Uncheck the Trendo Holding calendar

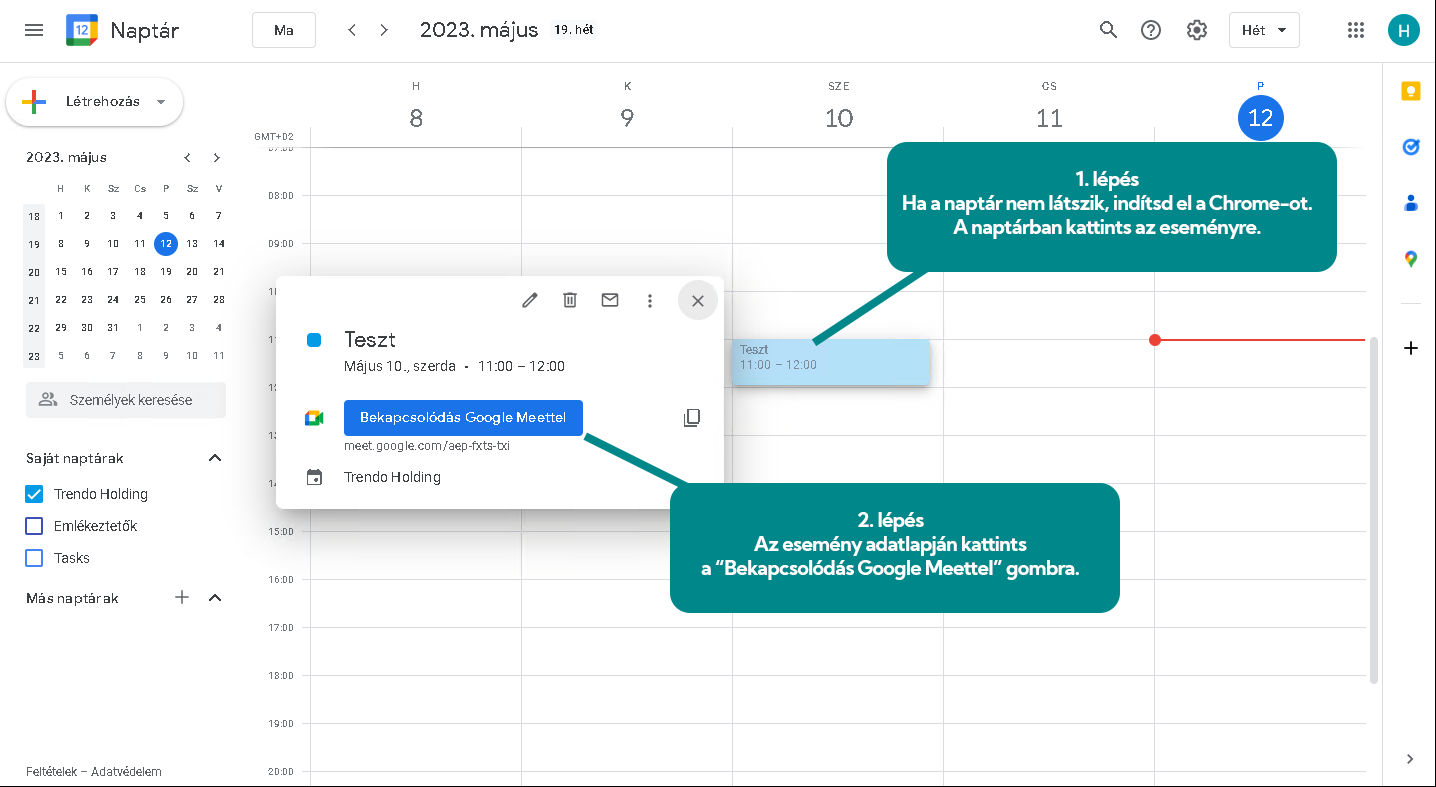point(34,494)
